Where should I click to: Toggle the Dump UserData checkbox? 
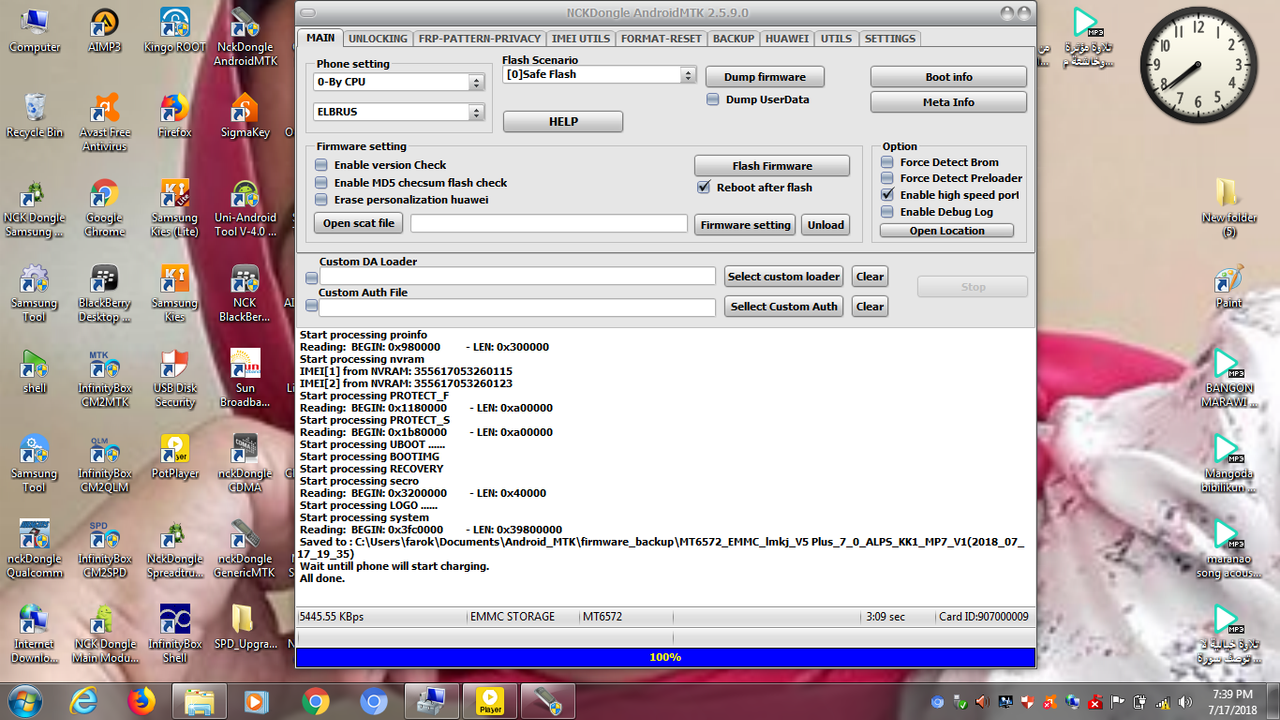click(713, 99)
